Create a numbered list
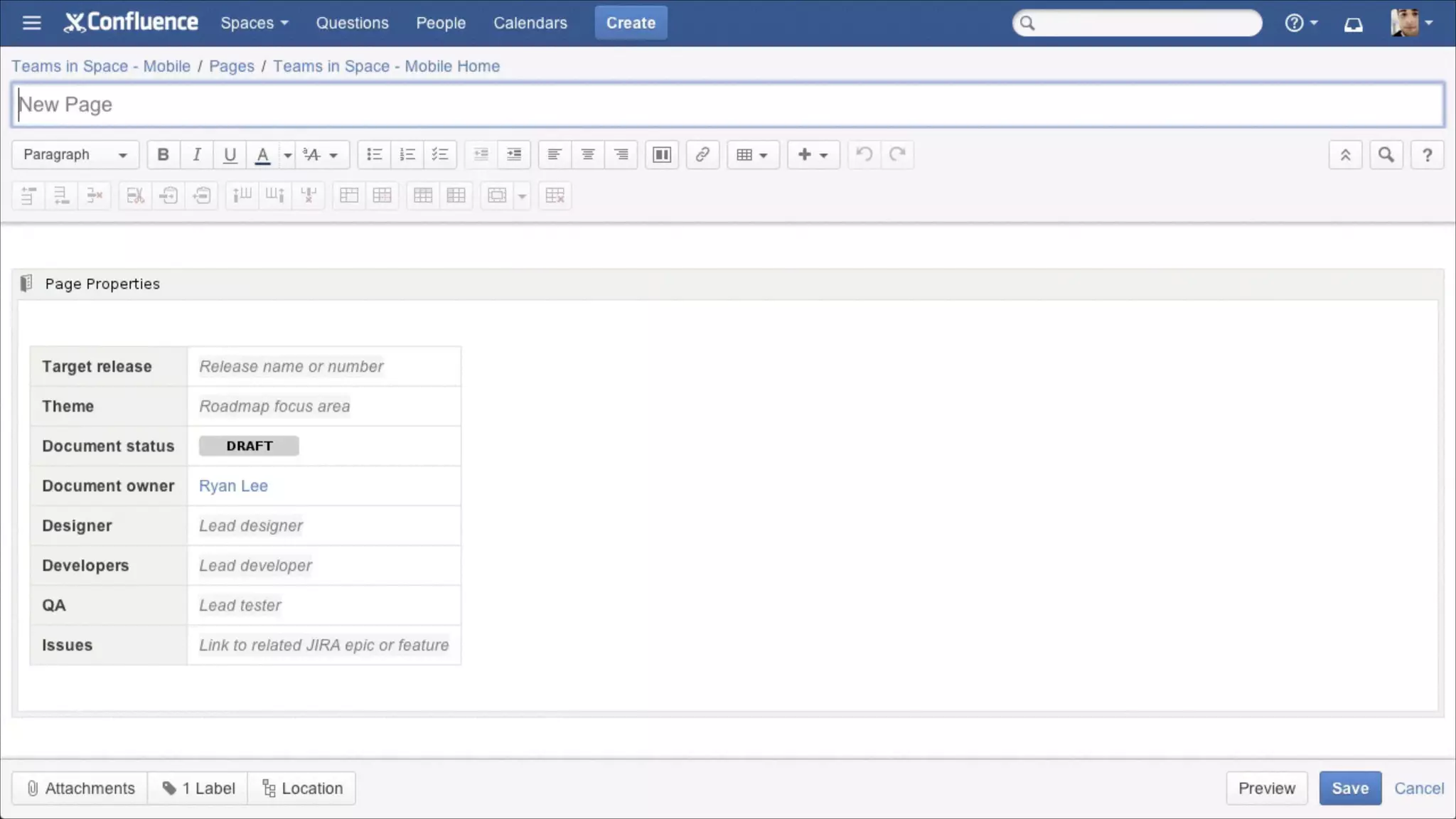The image size is (1456, 819). pos(407,154)
